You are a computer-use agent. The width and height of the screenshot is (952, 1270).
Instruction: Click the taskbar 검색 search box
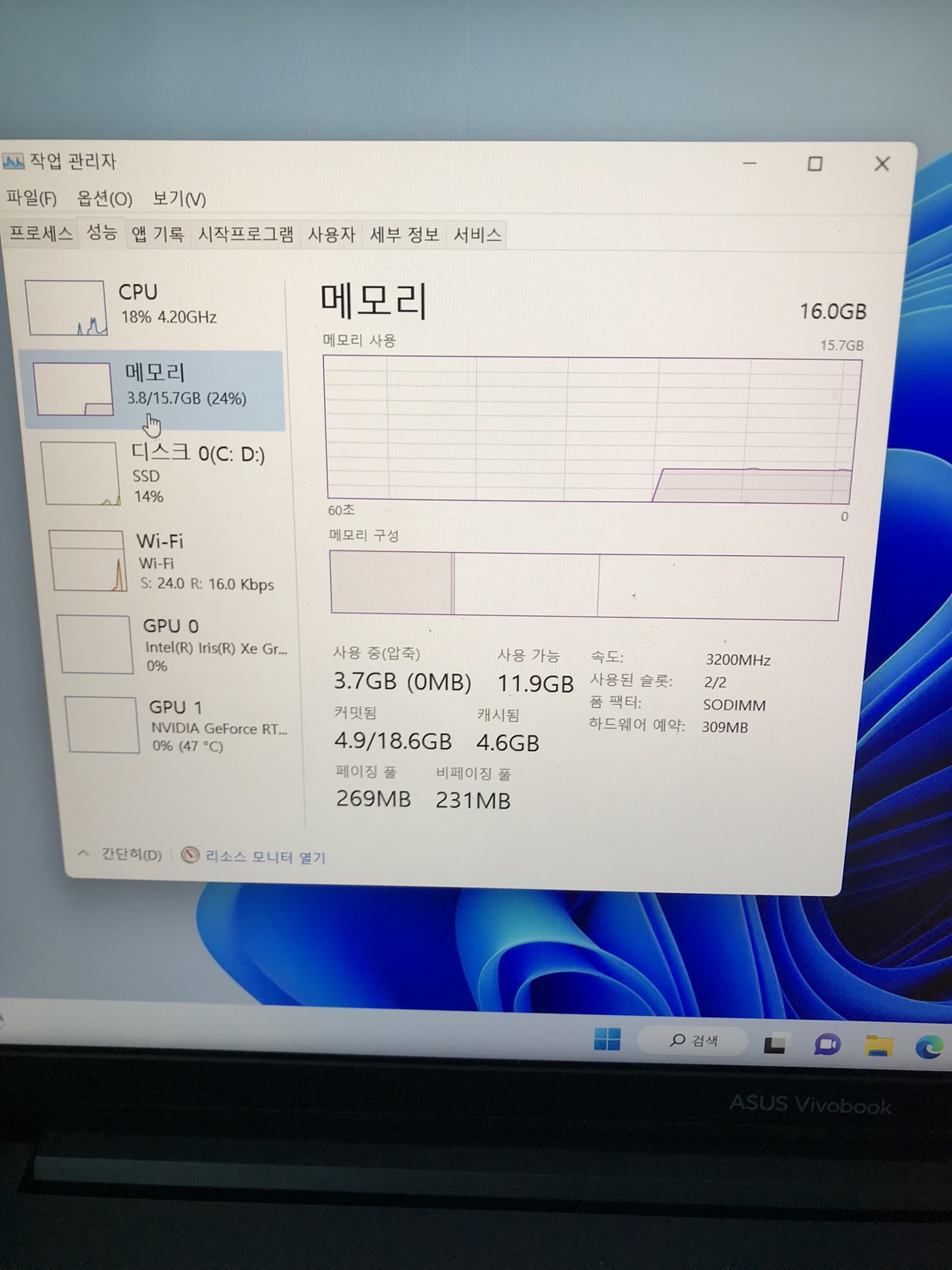693,1040
